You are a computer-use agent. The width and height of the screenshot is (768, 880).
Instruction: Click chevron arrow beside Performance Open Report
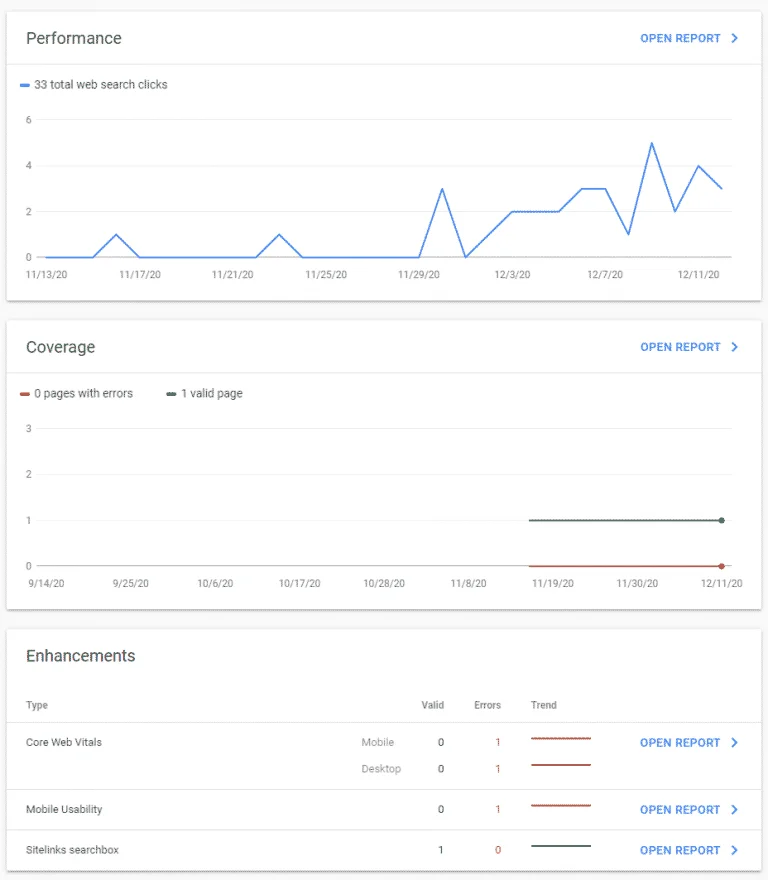734,38
